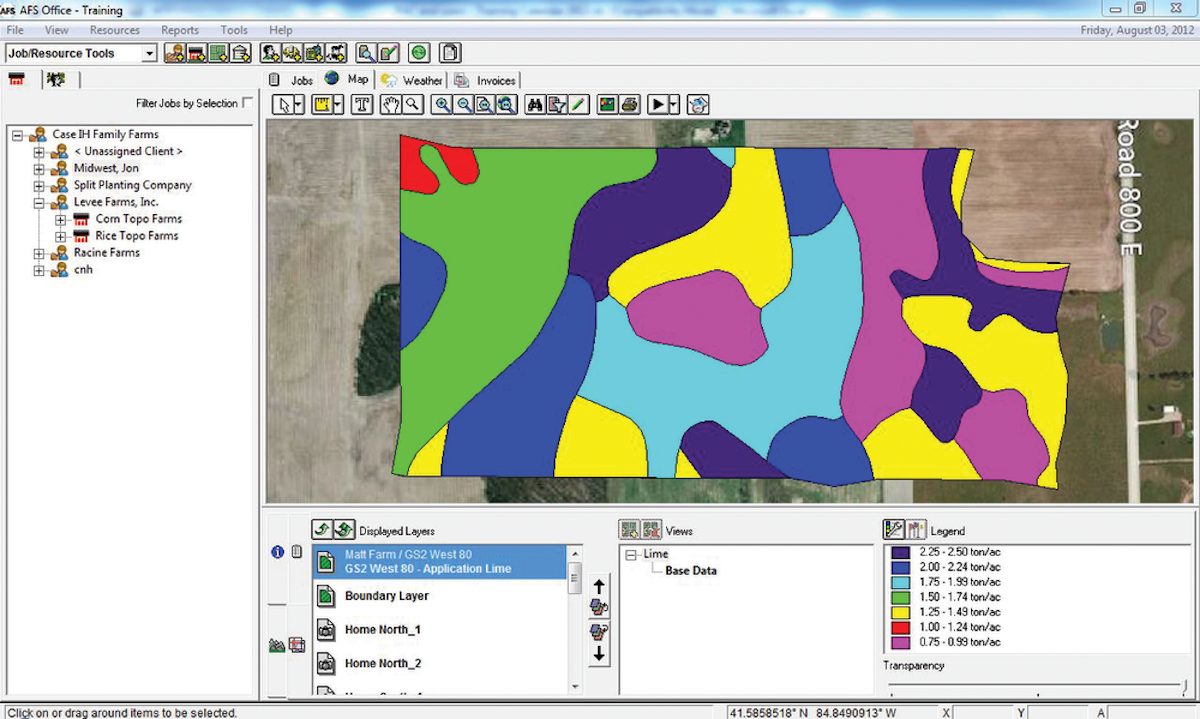Enable the Filter Jobs by Selection checkbox
The image size is (1200, 719).
pyautogui.click(x=247, y=102)
